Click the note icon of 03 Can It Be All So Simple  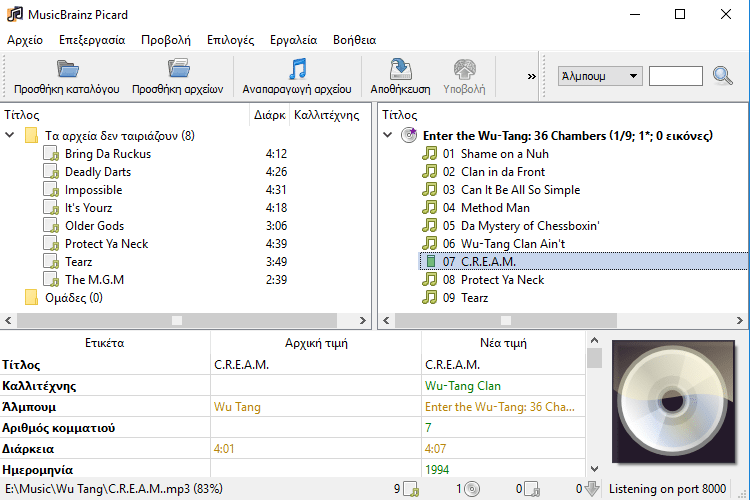(x=430, y=189)
